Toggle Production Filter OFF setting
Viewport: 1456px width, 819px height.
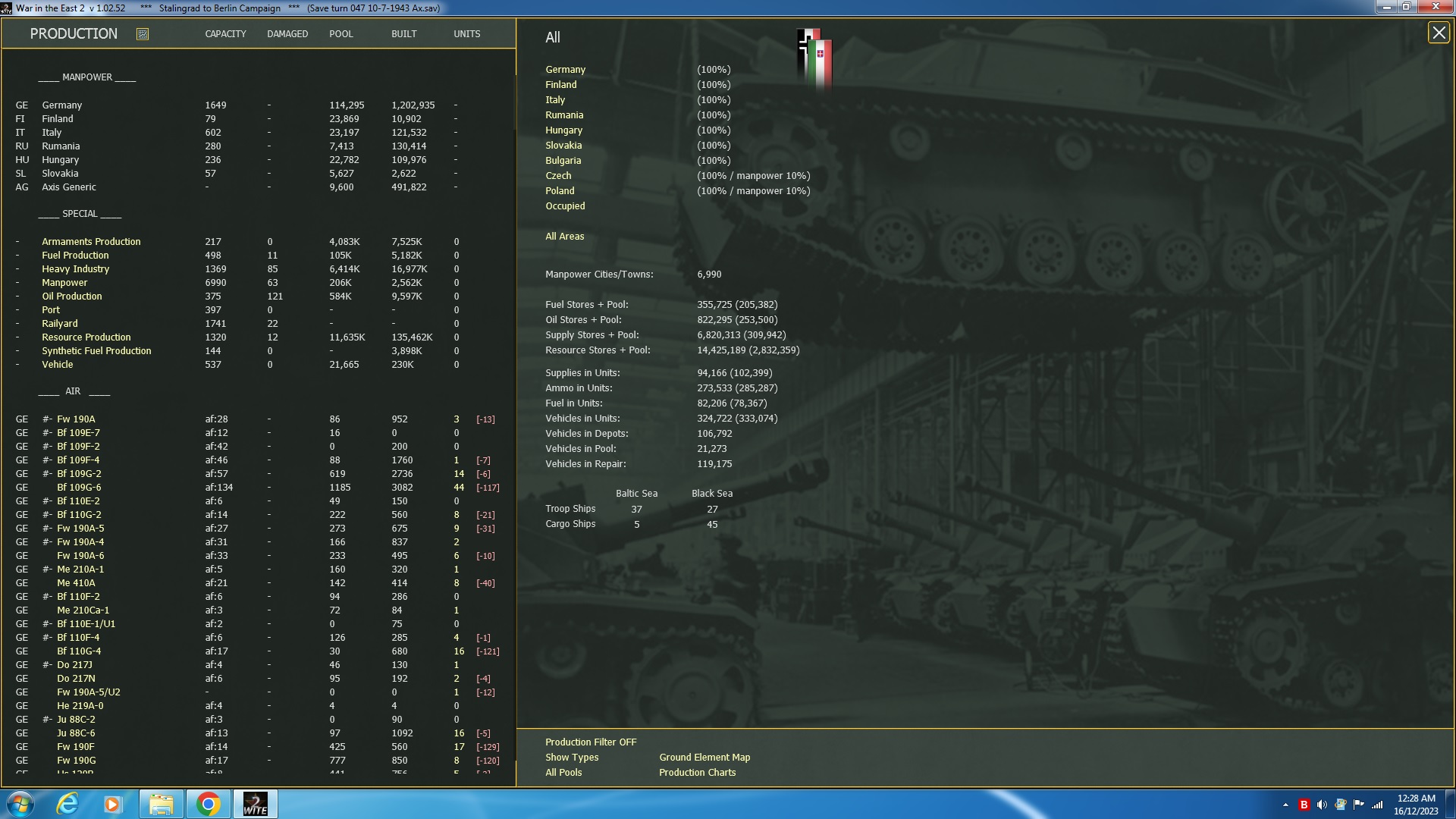[591, 742]
